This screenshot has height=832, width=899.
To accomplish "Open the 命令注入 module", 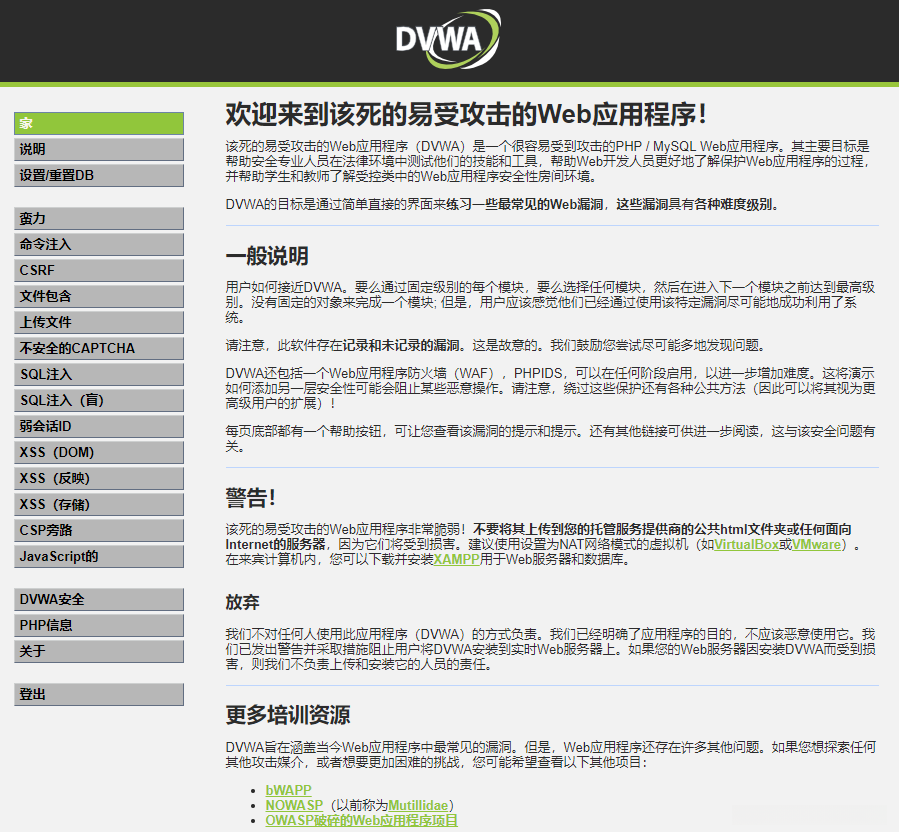I will point(99,244).
